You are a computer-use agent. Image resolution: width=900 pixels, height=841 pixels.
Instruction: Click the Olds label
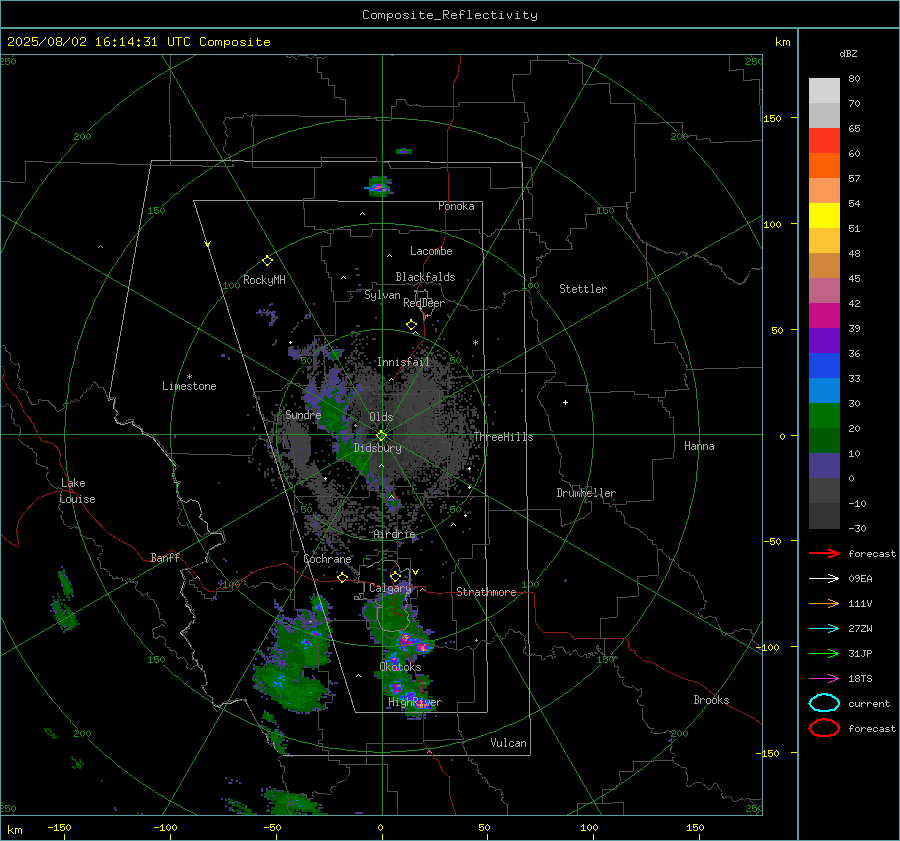coord(381,417)
